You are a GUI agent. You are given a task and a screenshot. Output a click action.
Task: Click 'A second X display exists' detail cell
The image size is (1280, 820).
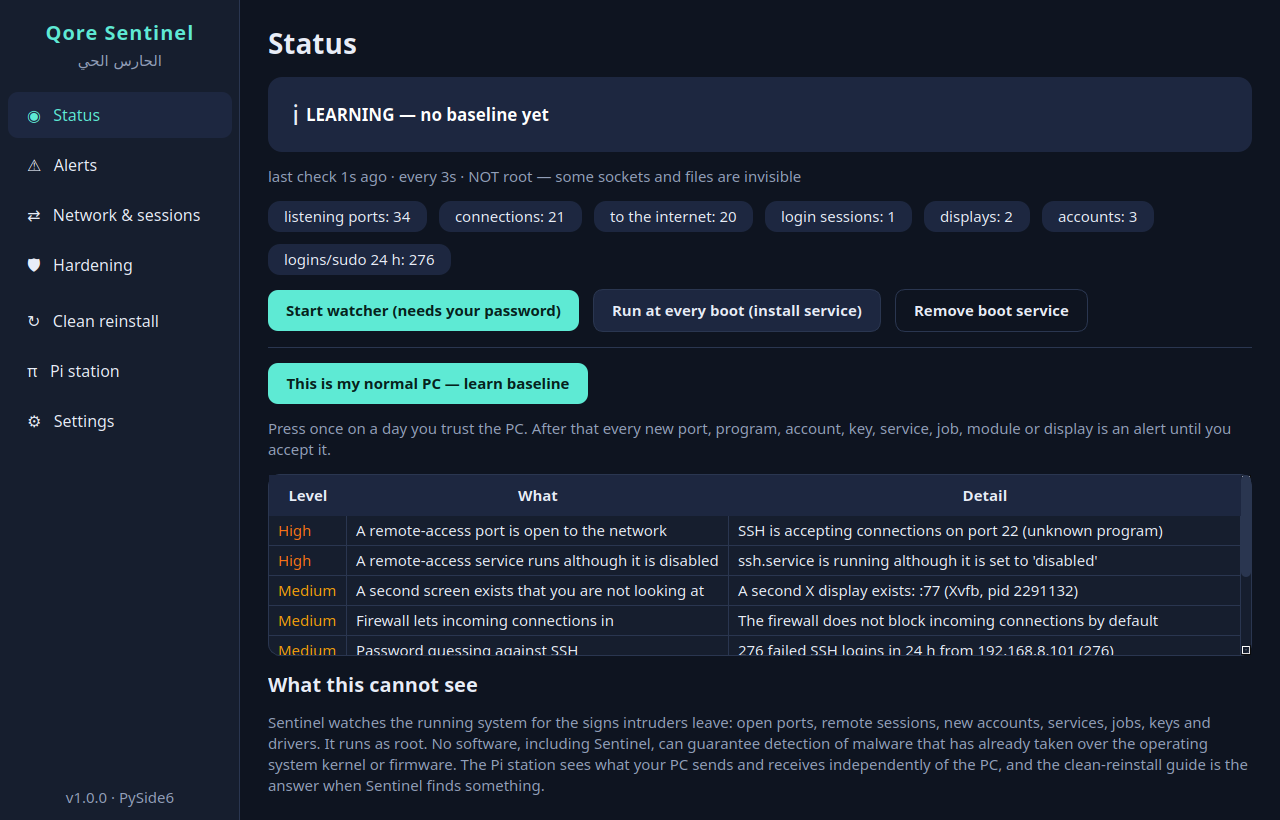point(985,591)
